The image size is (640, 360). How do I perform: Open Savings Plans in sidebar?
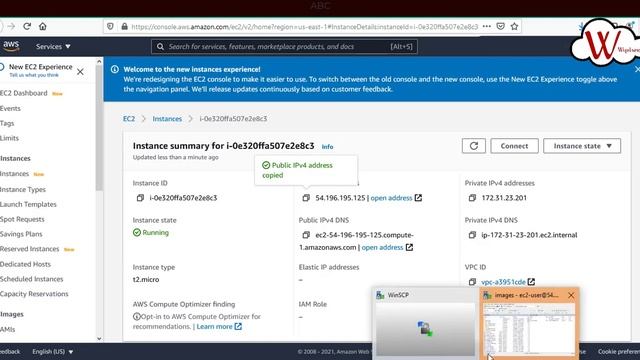21,234
